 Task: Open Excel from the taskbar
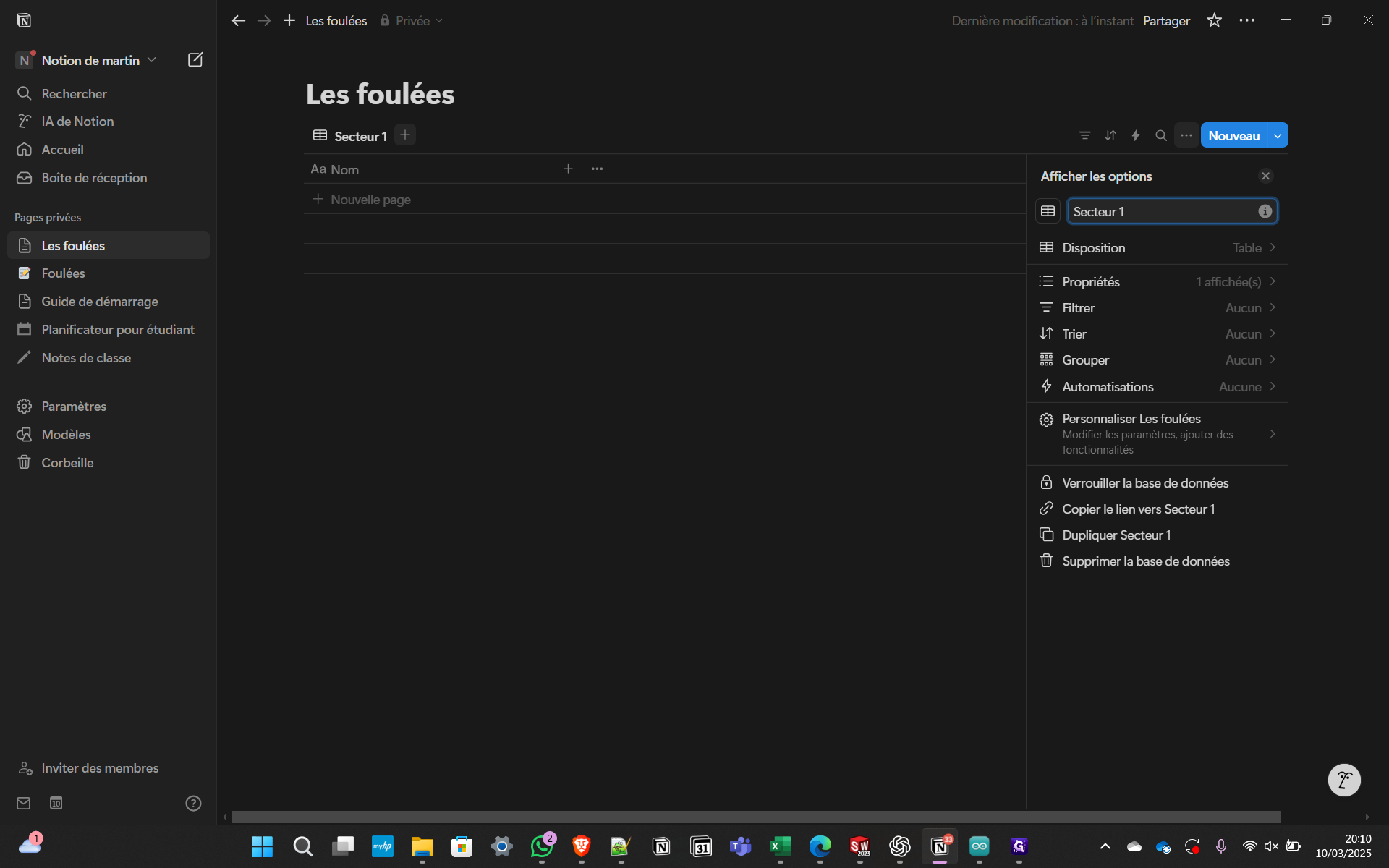click(781, 846)
